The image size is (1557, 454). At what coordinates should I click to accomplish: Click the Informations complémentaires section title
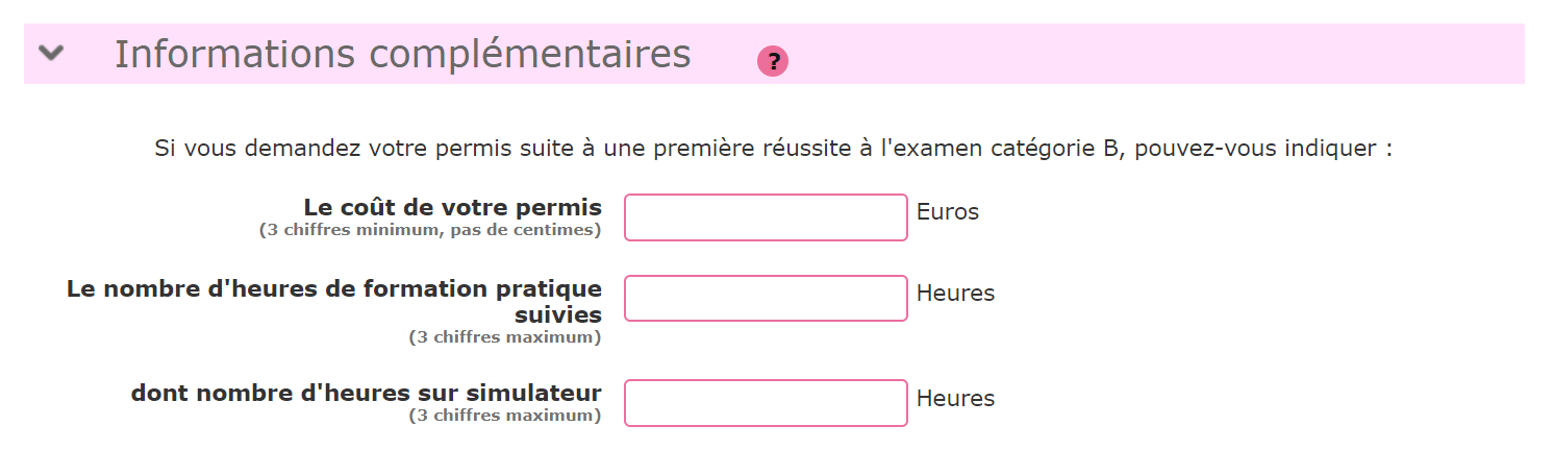pyautogui.click(x=402, y=54)
